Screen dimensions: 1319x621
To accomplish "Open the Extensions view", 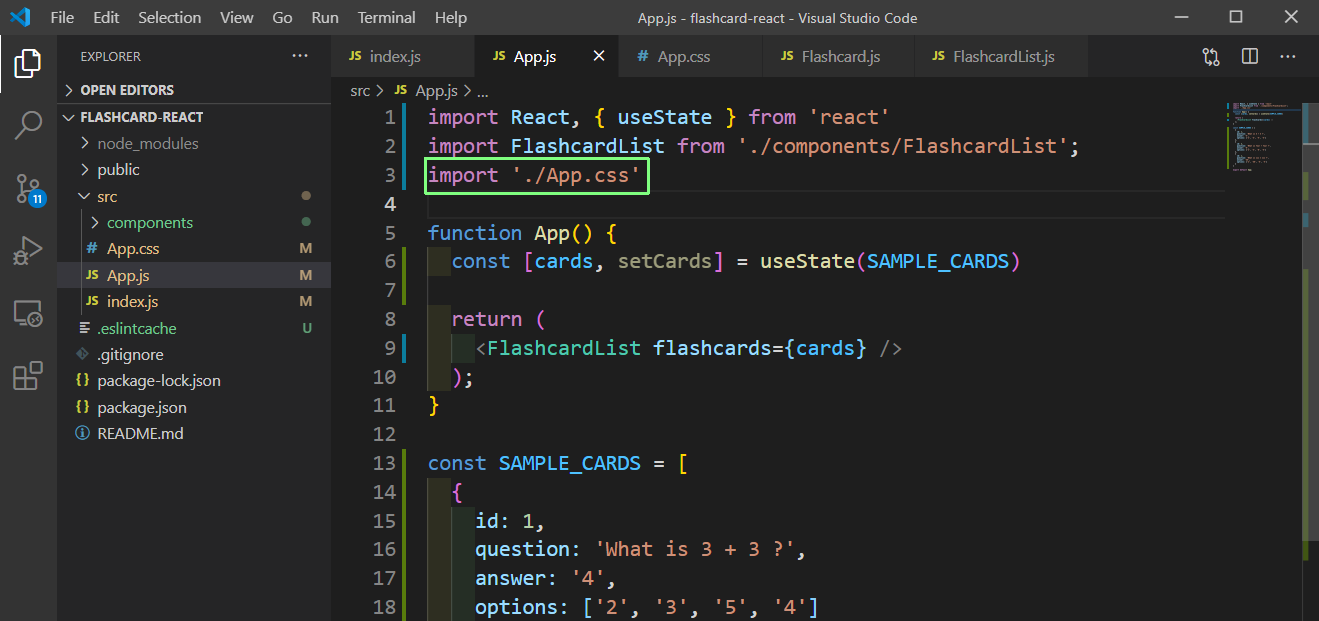I will pyautogui.click(x=28, y=376).
